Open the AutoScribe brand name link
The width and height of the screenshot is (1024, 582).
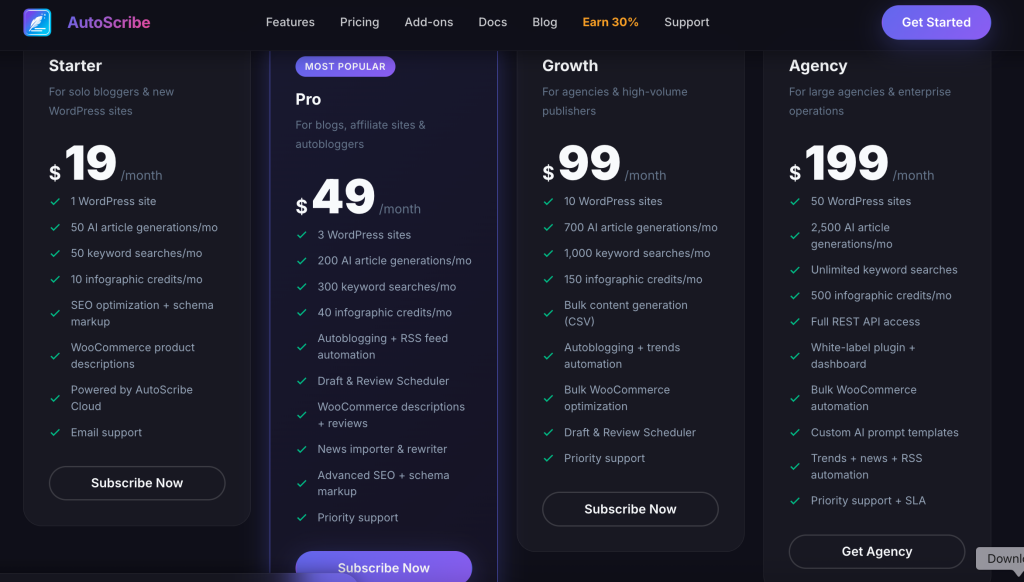[x=108, y=22]
